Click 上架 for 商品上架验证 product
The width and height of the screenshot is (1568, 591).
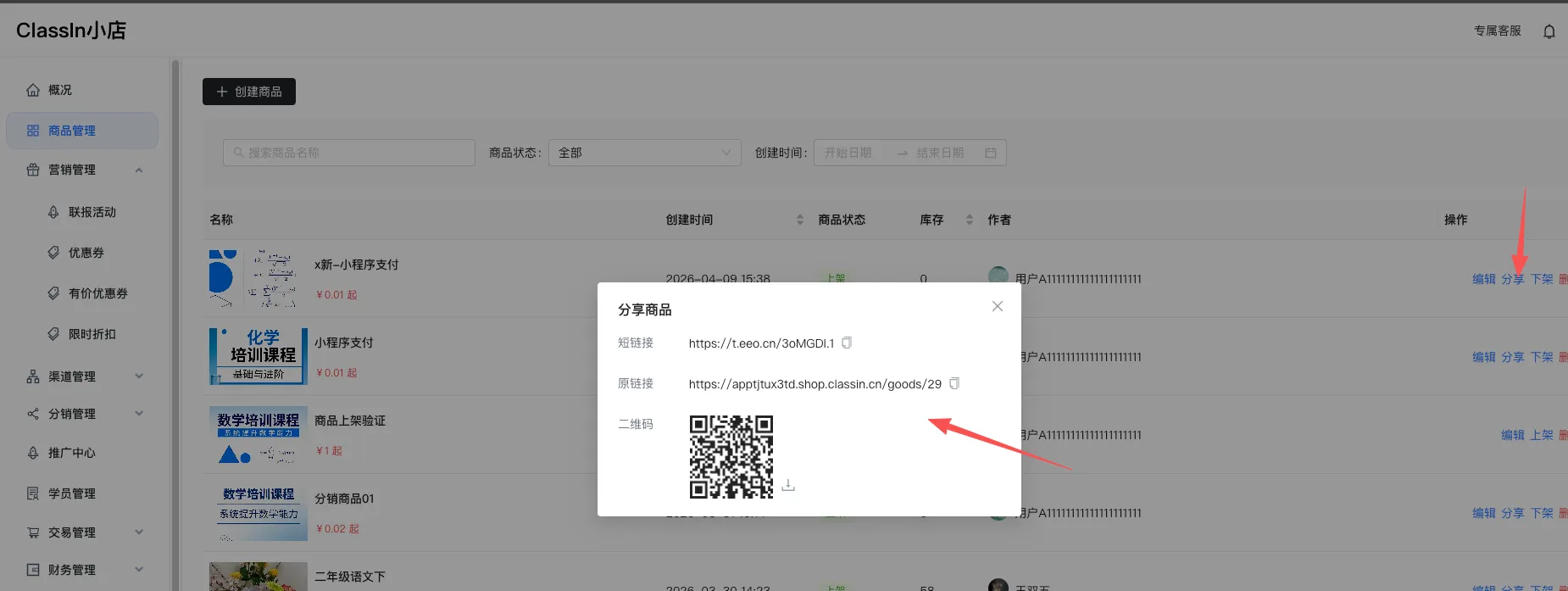click(x=1542, y=435)
